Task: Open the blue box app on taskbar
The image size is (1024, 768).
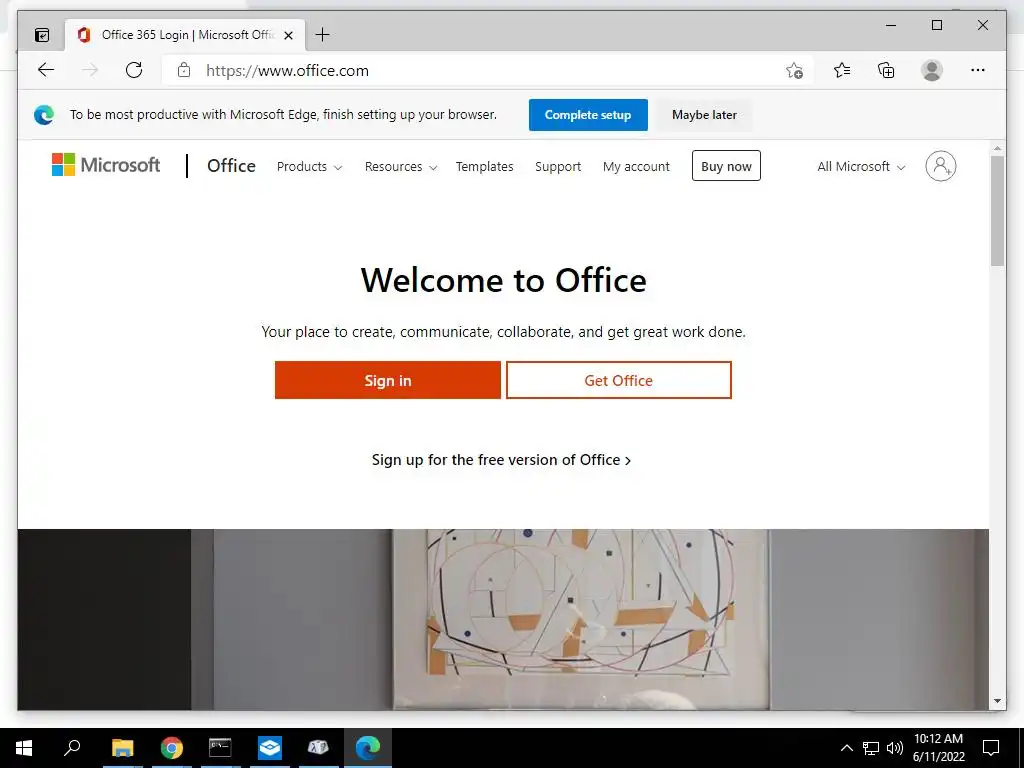Action: (270, 748)
